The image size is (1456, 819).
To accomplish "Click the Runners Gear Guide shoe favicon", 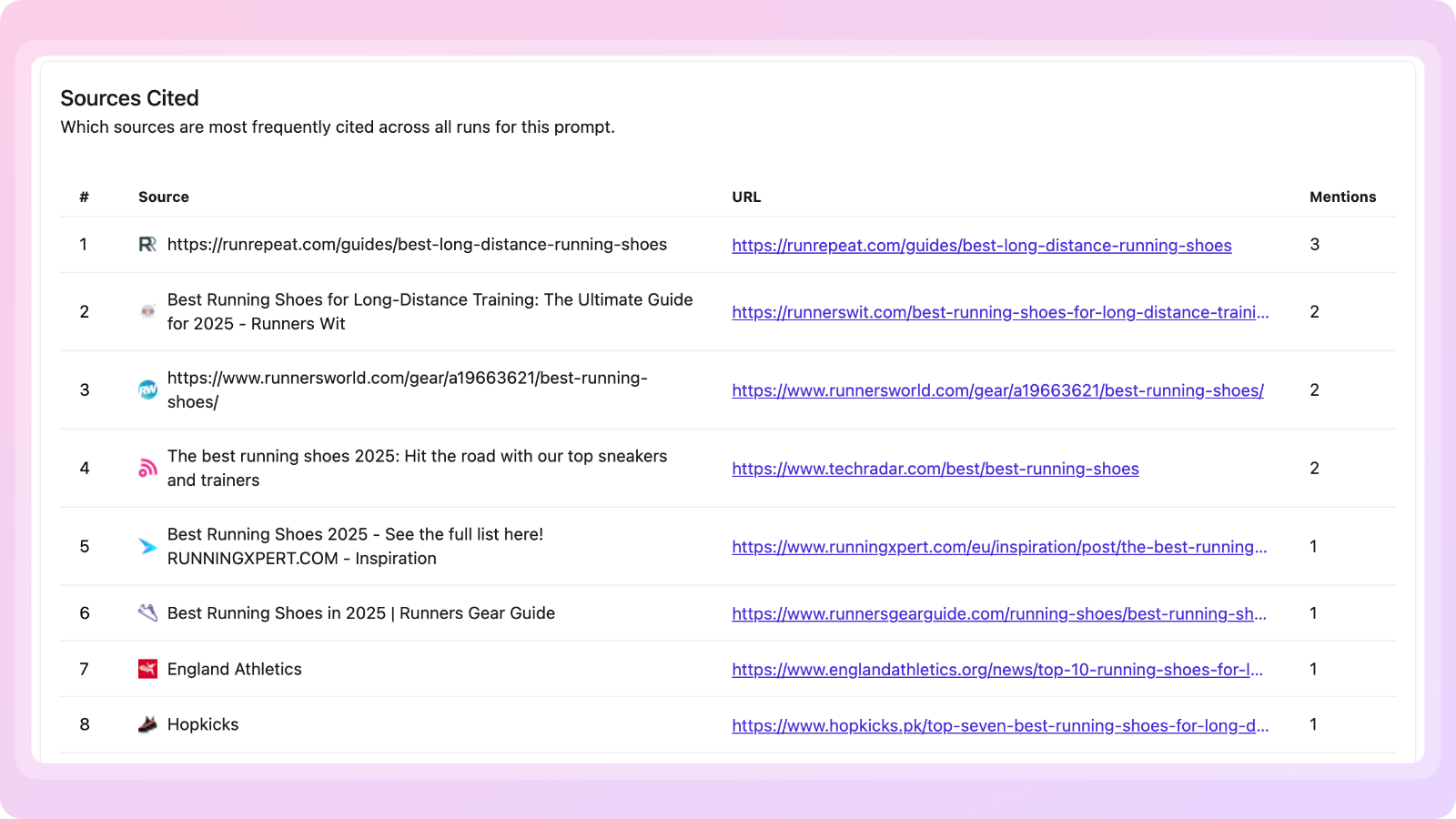I will pos(147,612).
